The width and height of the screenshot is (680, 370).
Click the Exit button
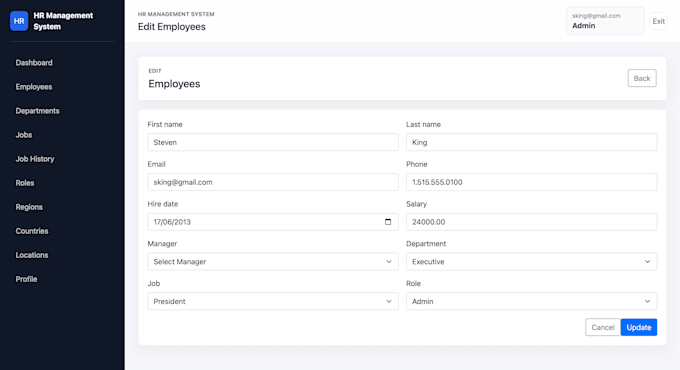[x=658, y=21]
